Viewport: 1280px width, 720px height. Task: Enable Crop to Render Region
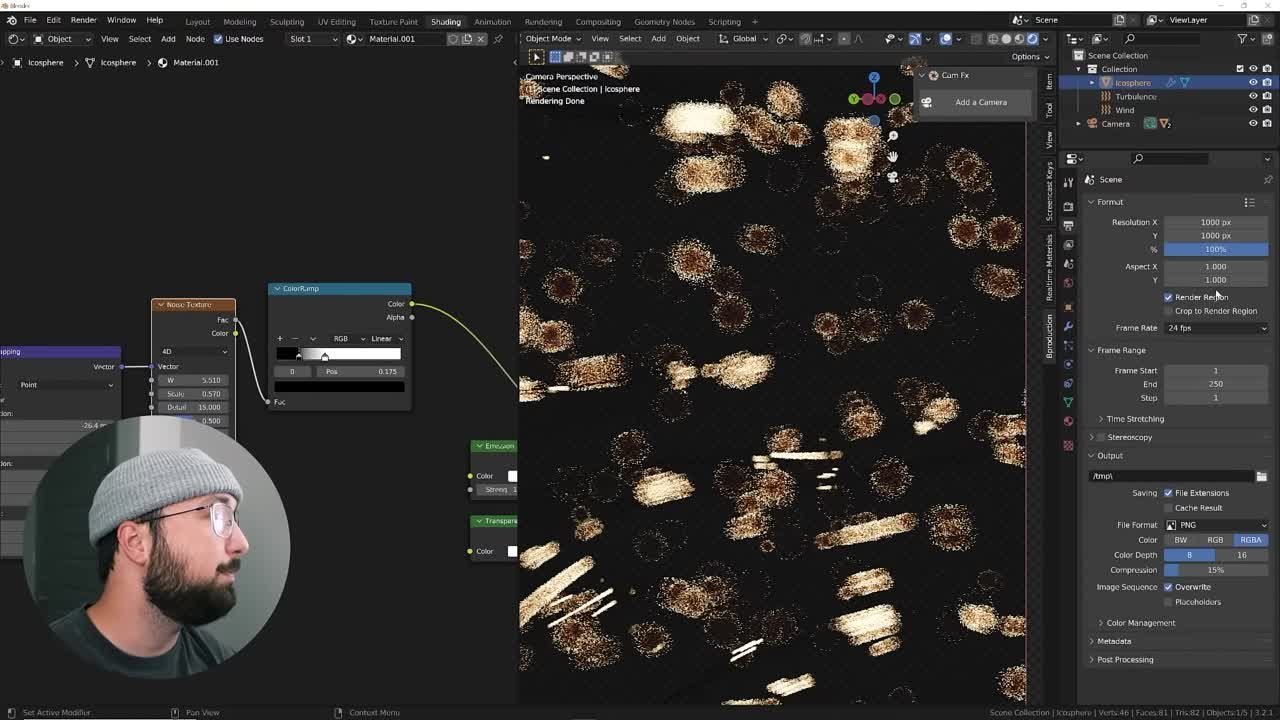1168,311
